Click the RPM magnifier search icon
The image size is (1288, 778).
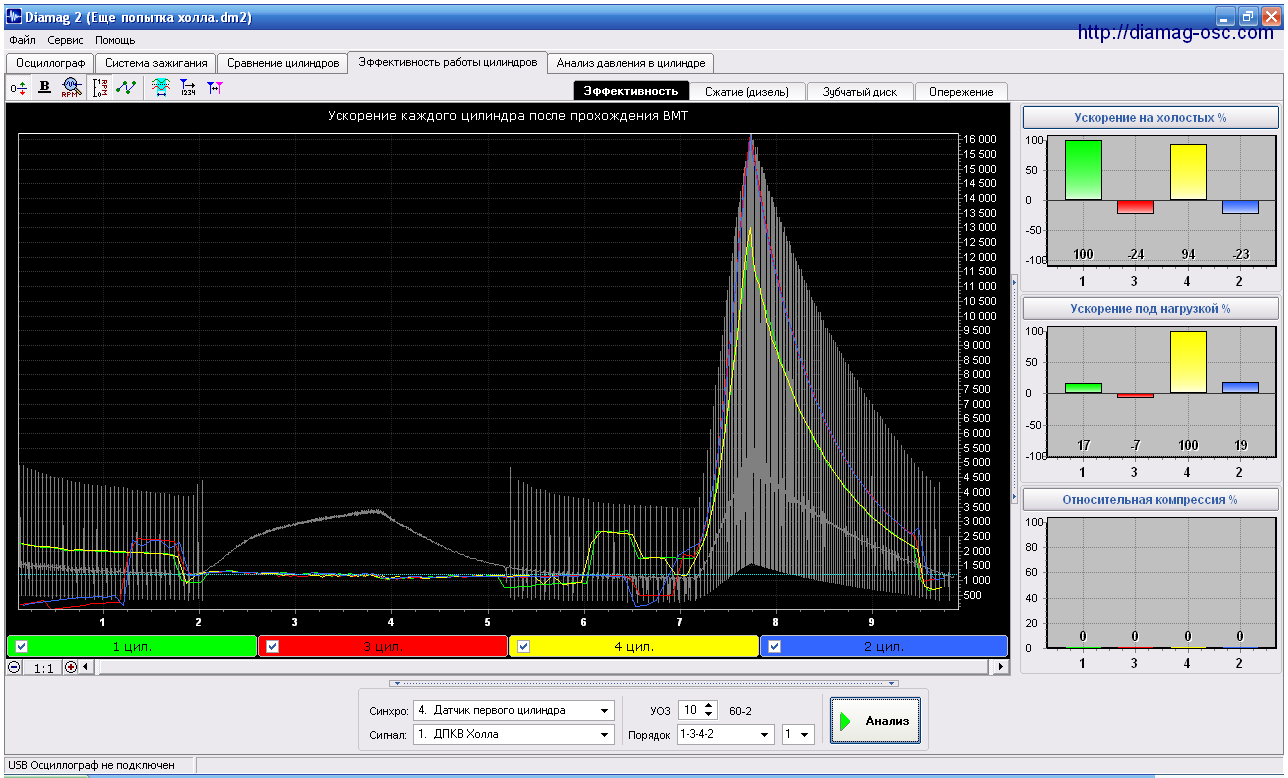(x=70, y=88)
